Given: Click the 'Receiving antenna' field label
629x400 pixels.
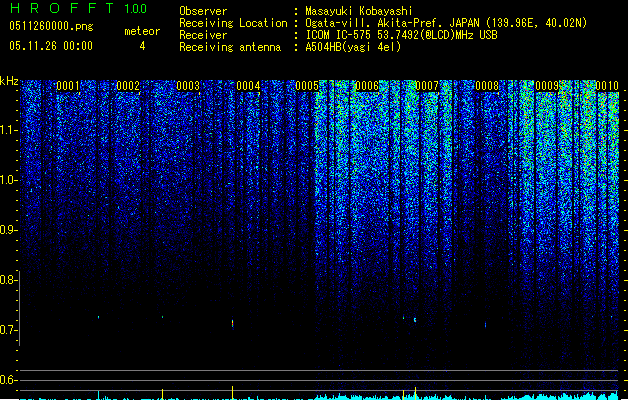Looking at the screenshot, I should tap(230, 47).
